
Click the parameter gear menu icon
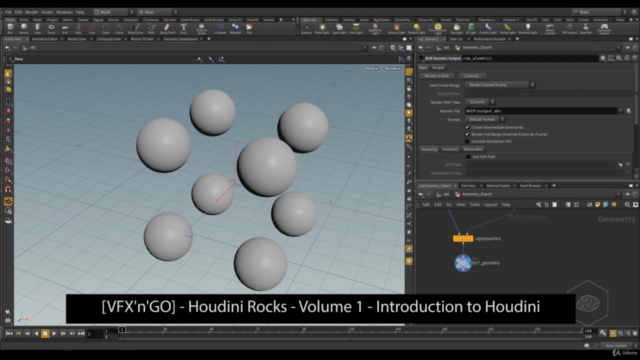603,58
